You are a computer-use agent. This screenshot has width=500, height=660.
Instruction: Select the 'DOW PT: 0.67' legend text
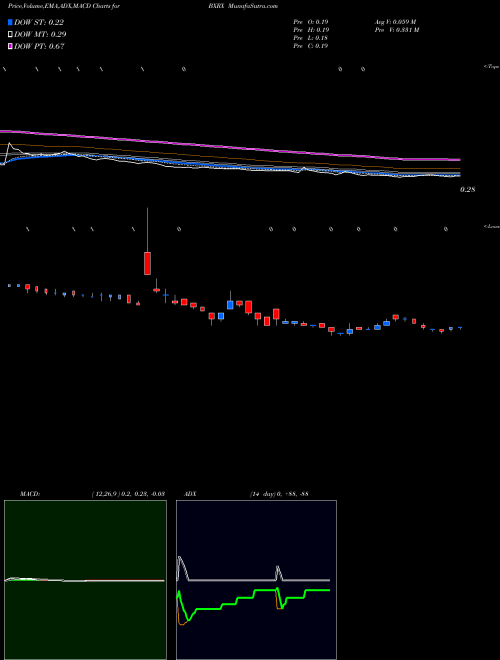(39, 46)
